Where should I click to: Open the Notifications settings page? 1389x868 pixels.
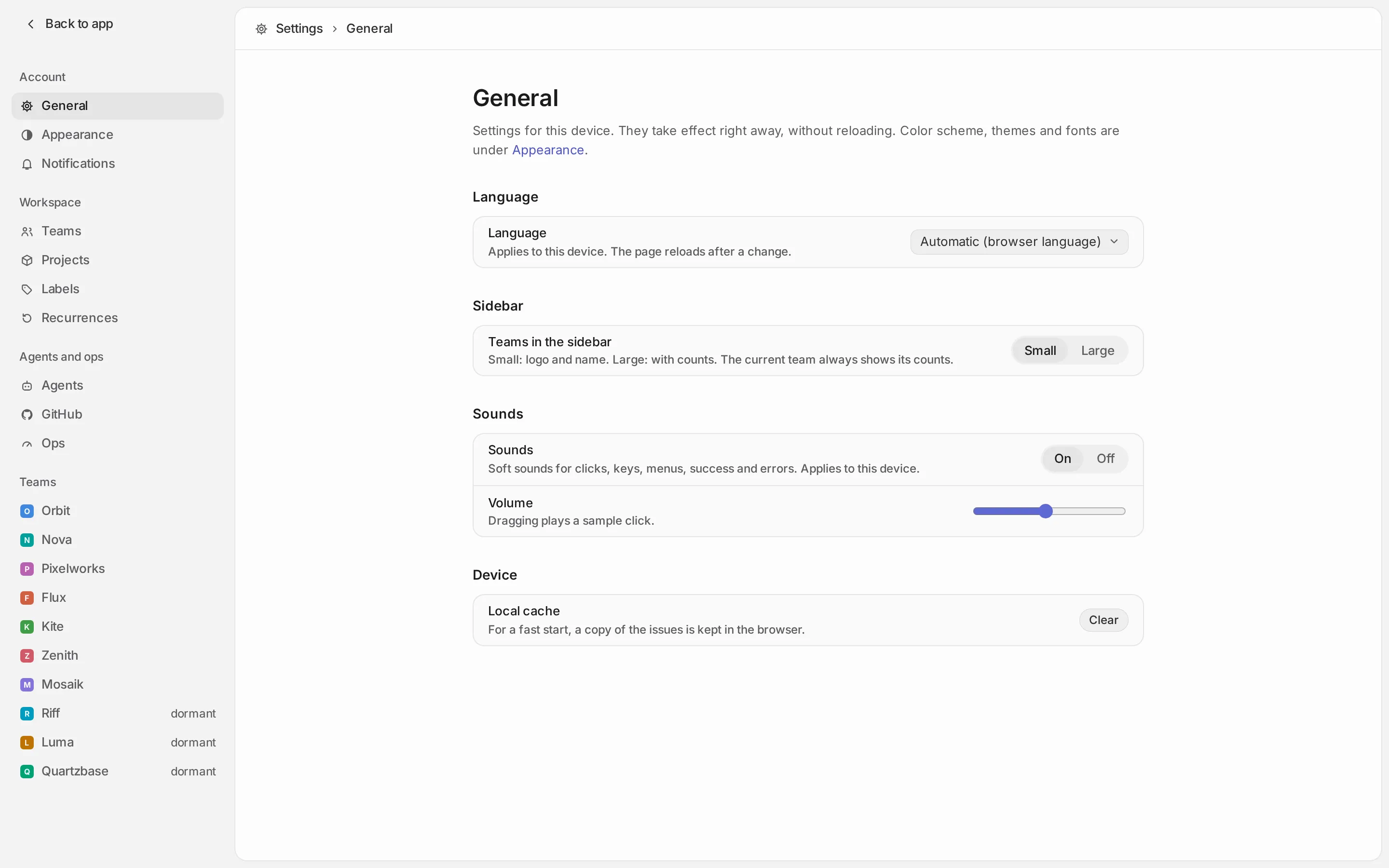point(118,163)
